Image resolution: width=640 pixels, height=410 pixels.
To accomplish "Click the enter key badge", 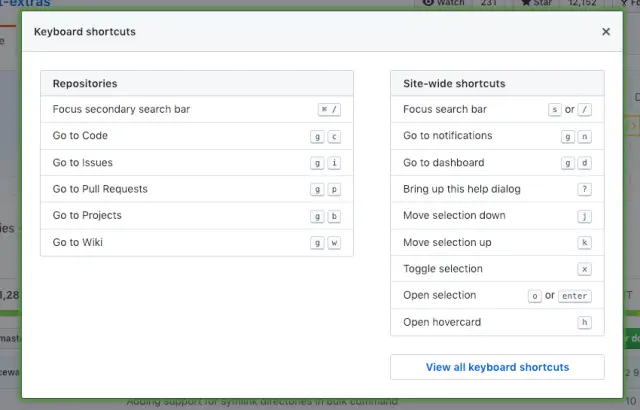I will click(x=575, y=296).
